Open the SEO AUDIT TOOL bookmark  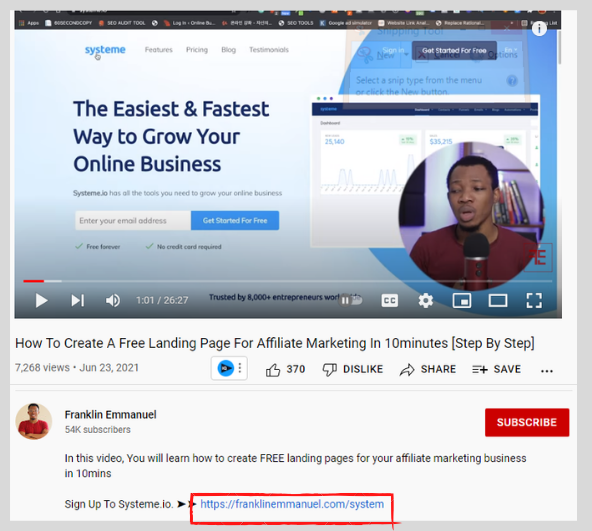122,23
